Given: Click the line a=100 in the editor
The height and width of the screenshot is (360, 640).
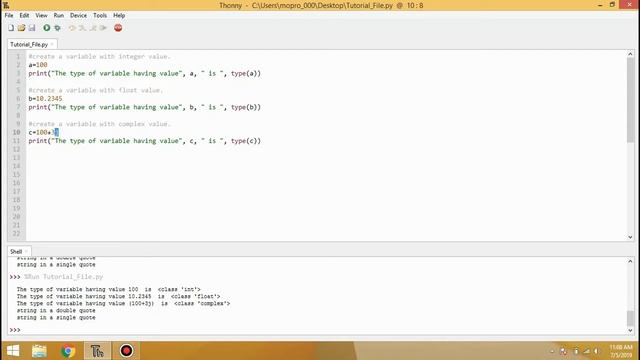Looking at the screenshot, I should pos(38,64).
